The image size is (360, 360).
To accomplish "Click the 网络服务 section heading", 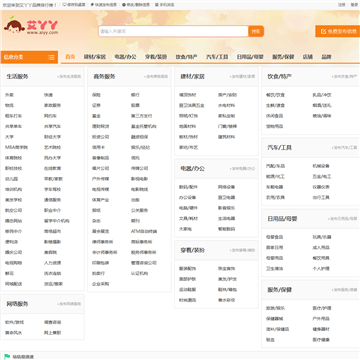I will pyautogui.click(x=17, y=304).
